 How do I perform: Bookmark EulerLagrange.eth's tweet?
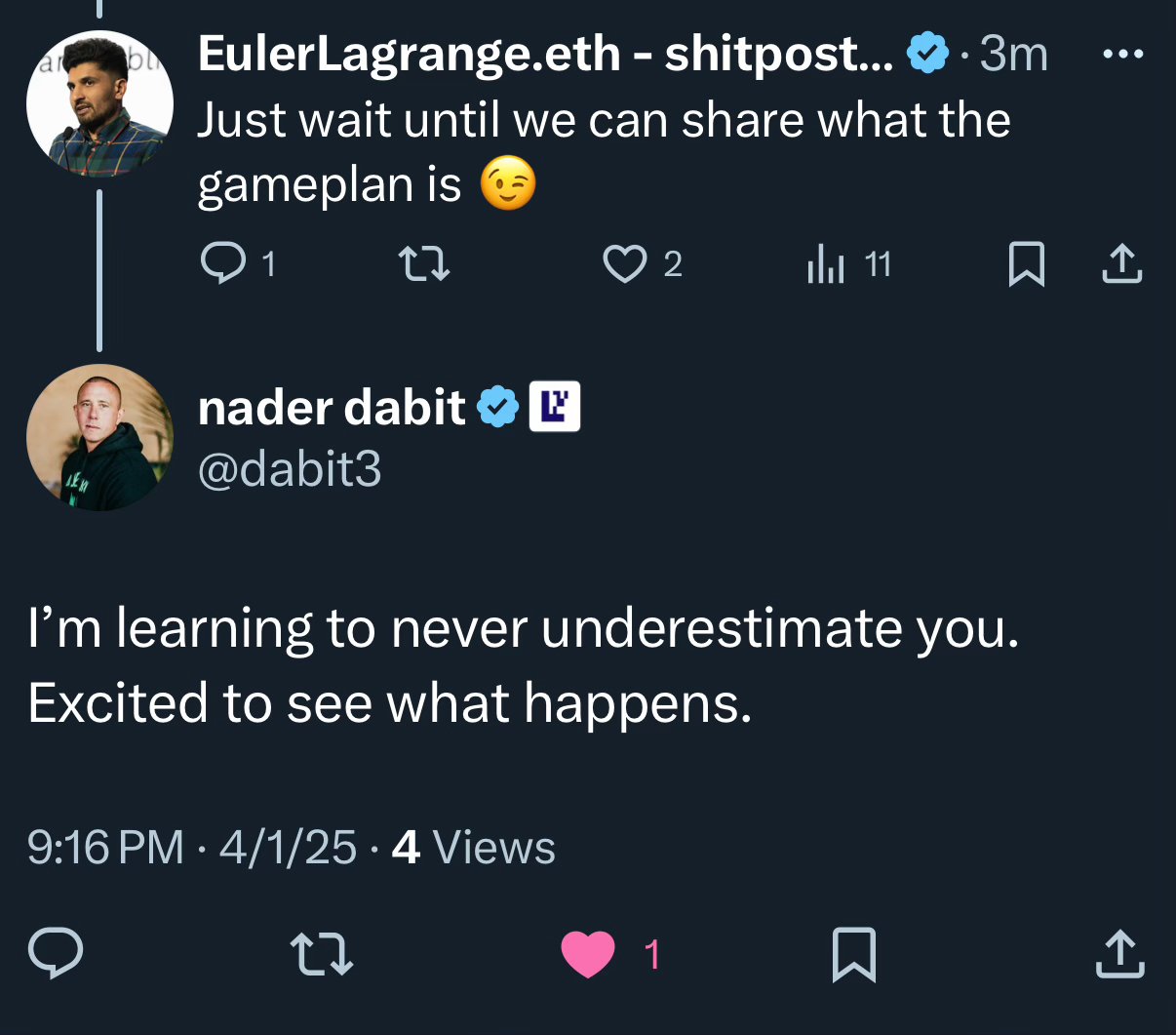tap(1027, 262)
